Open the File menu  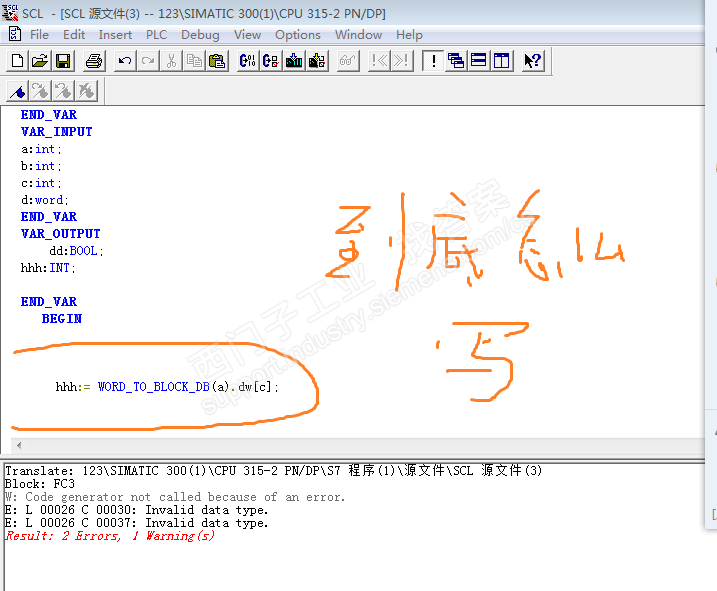click(x=39, y=35)
